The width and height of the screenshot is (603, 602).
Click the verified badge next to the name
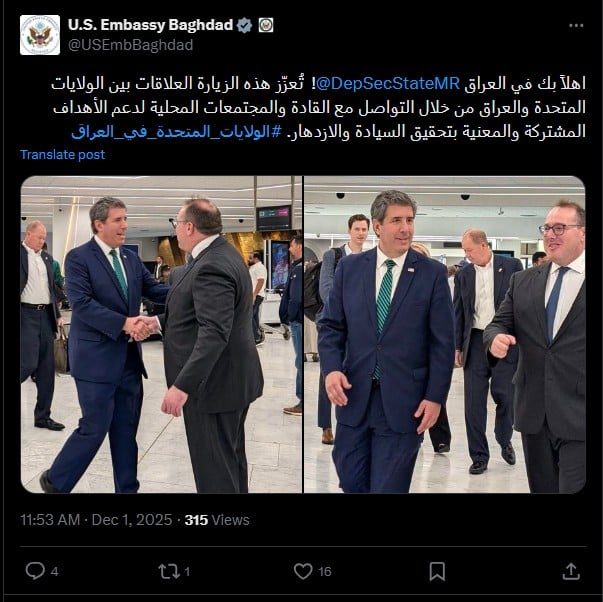click(x=244, y=25)
